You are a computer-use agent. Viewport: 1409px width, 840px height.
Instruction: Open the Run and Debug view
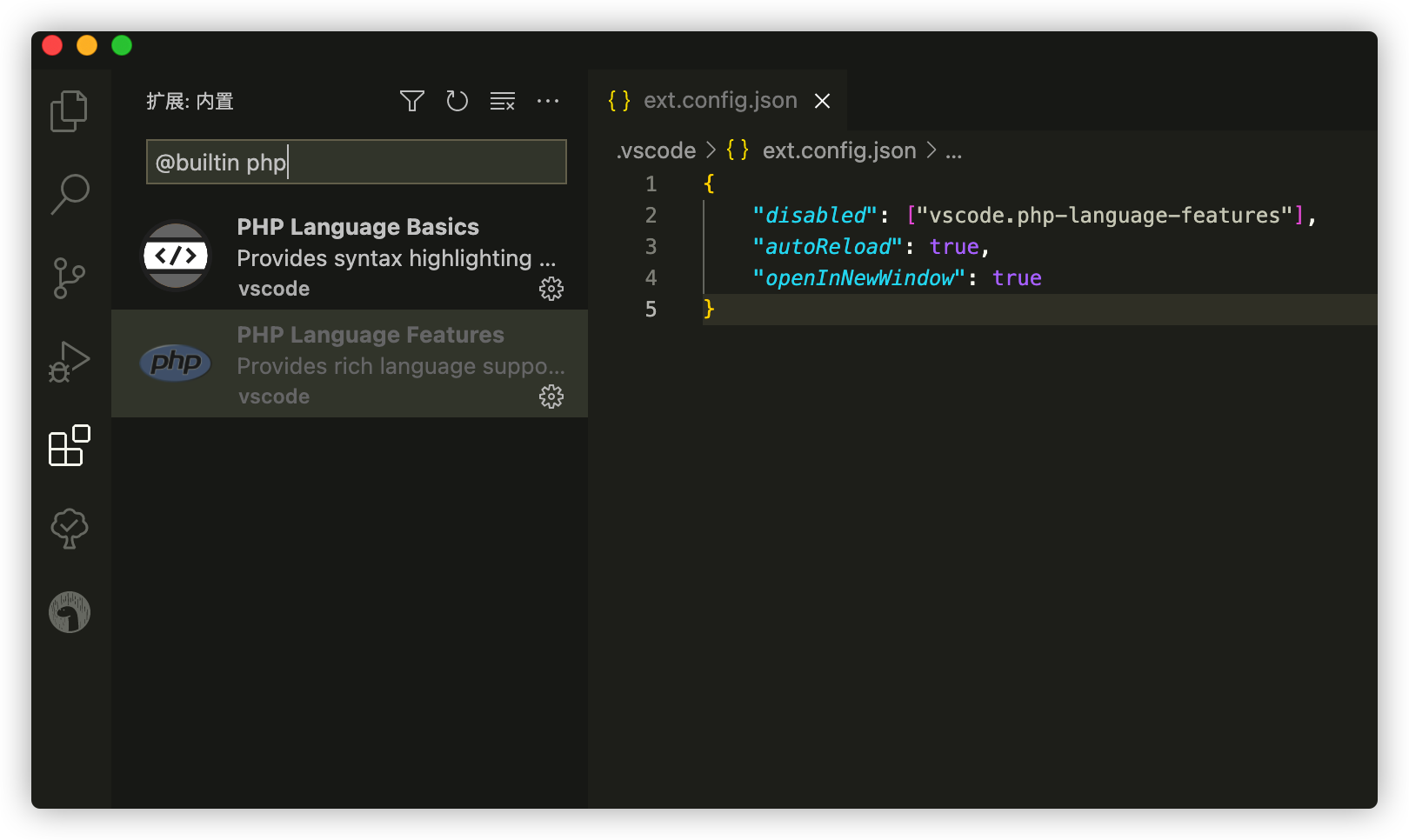point(70,363)
